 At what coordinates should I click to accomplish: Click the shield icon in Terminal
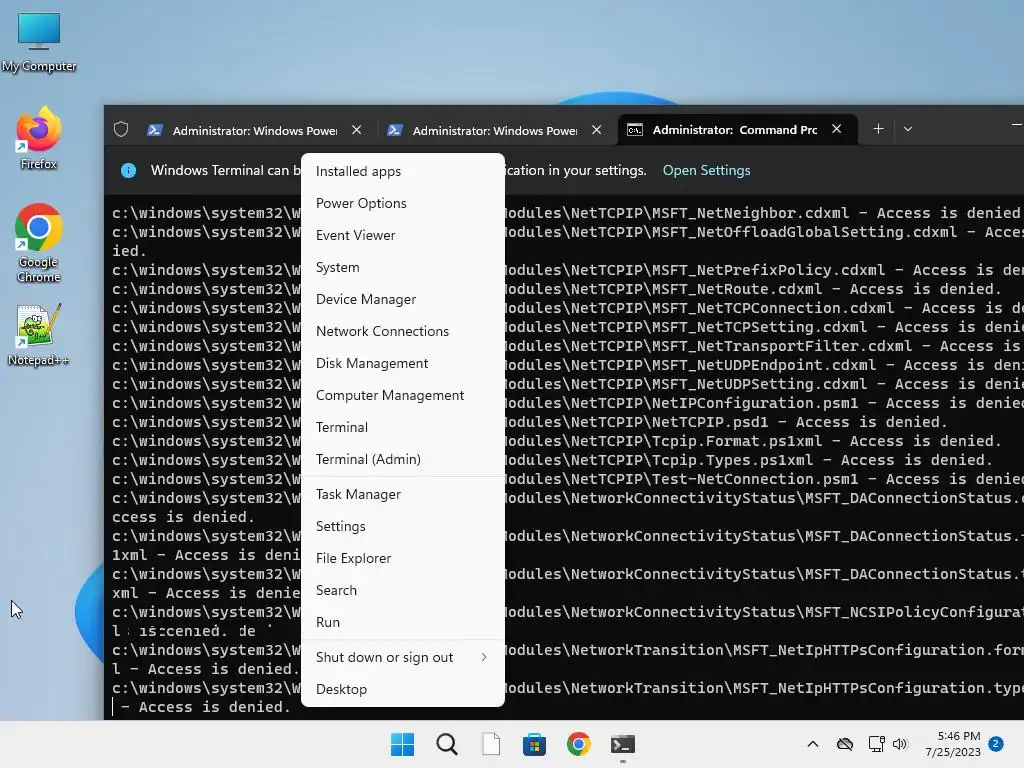pos(121,129)
